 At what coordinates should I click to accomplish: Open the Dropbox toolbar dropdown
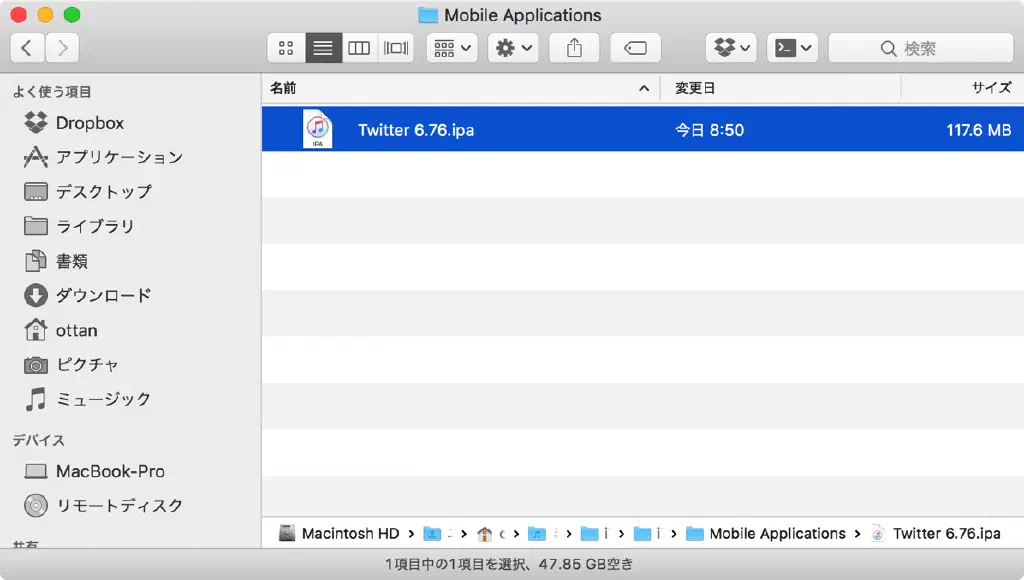(x=731, y=48)
